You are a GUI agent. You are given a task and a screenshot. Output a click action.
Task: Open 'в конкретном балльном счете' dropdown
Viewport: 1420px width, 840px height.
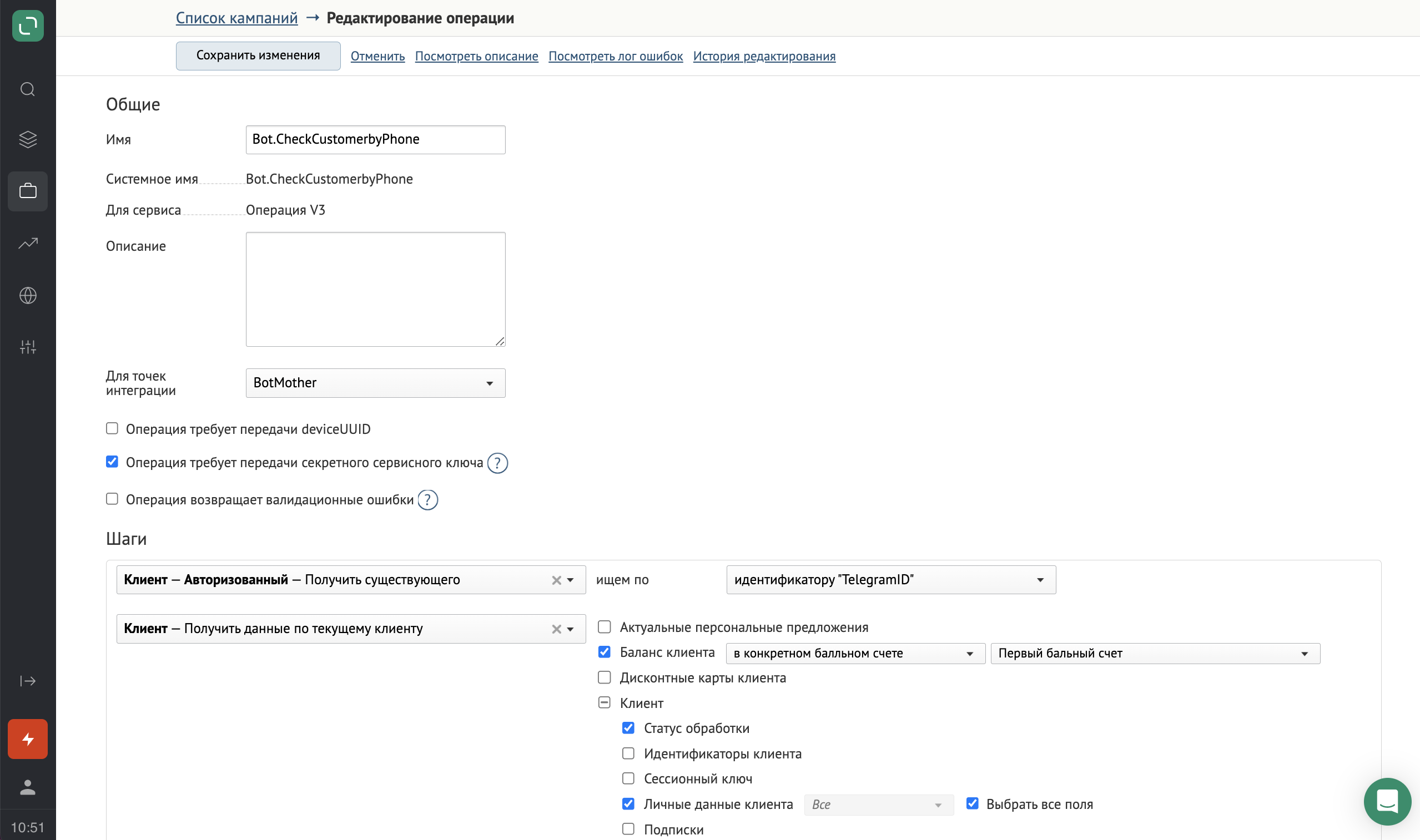point(855,654)
